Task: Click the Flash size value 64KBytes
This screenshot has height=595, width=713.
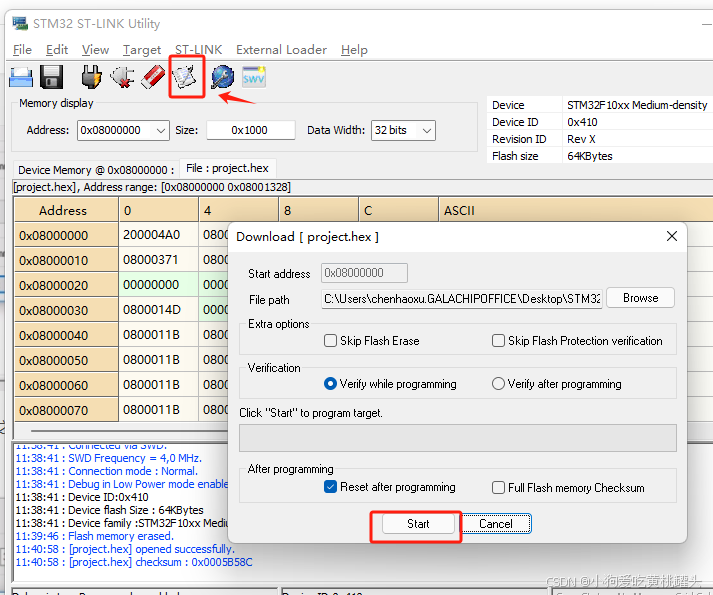Action: (x=590, y=156)
